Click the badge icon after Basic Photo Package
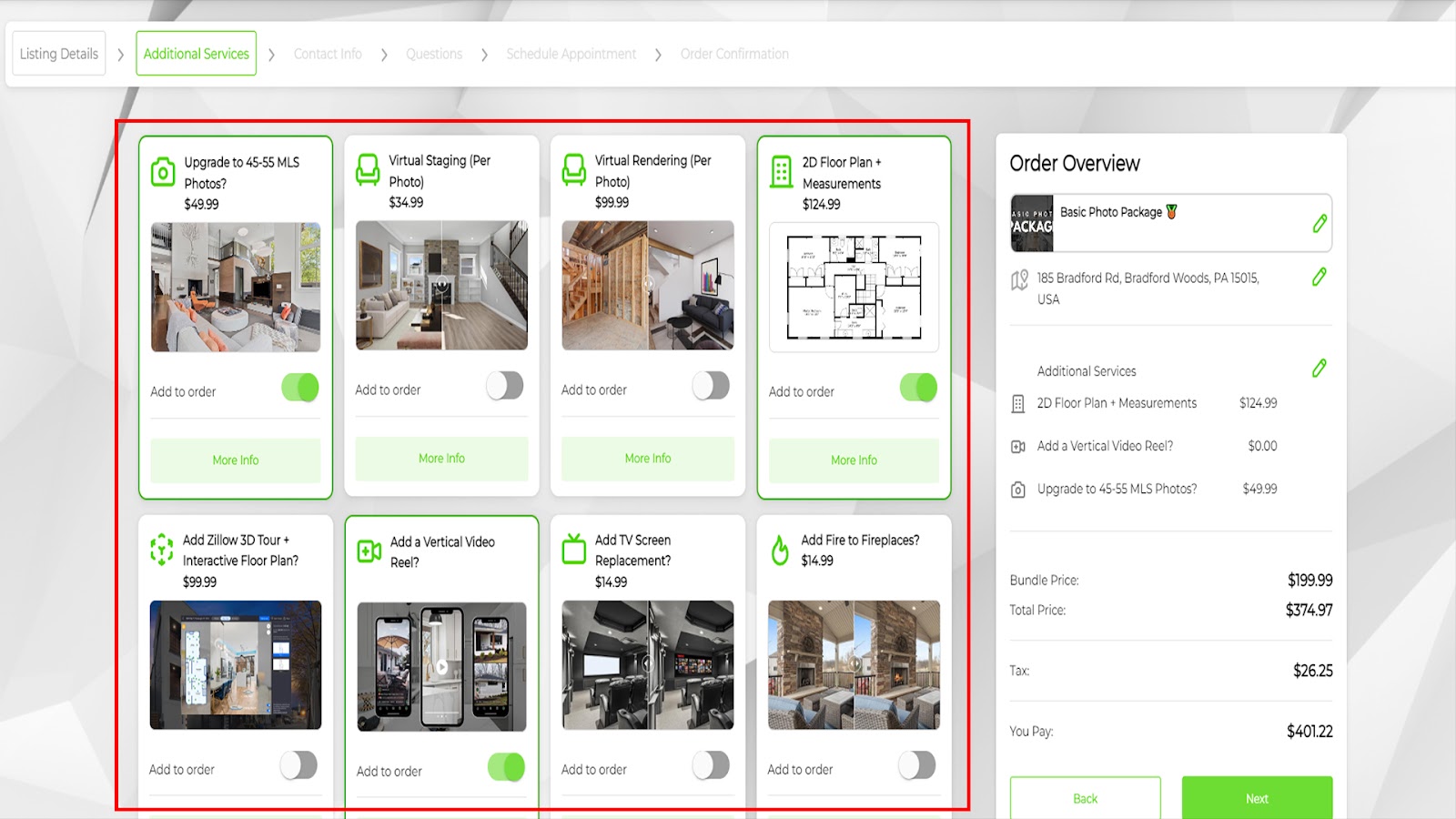Screen dimensions: 1456x819 (x=1171, y=211)
